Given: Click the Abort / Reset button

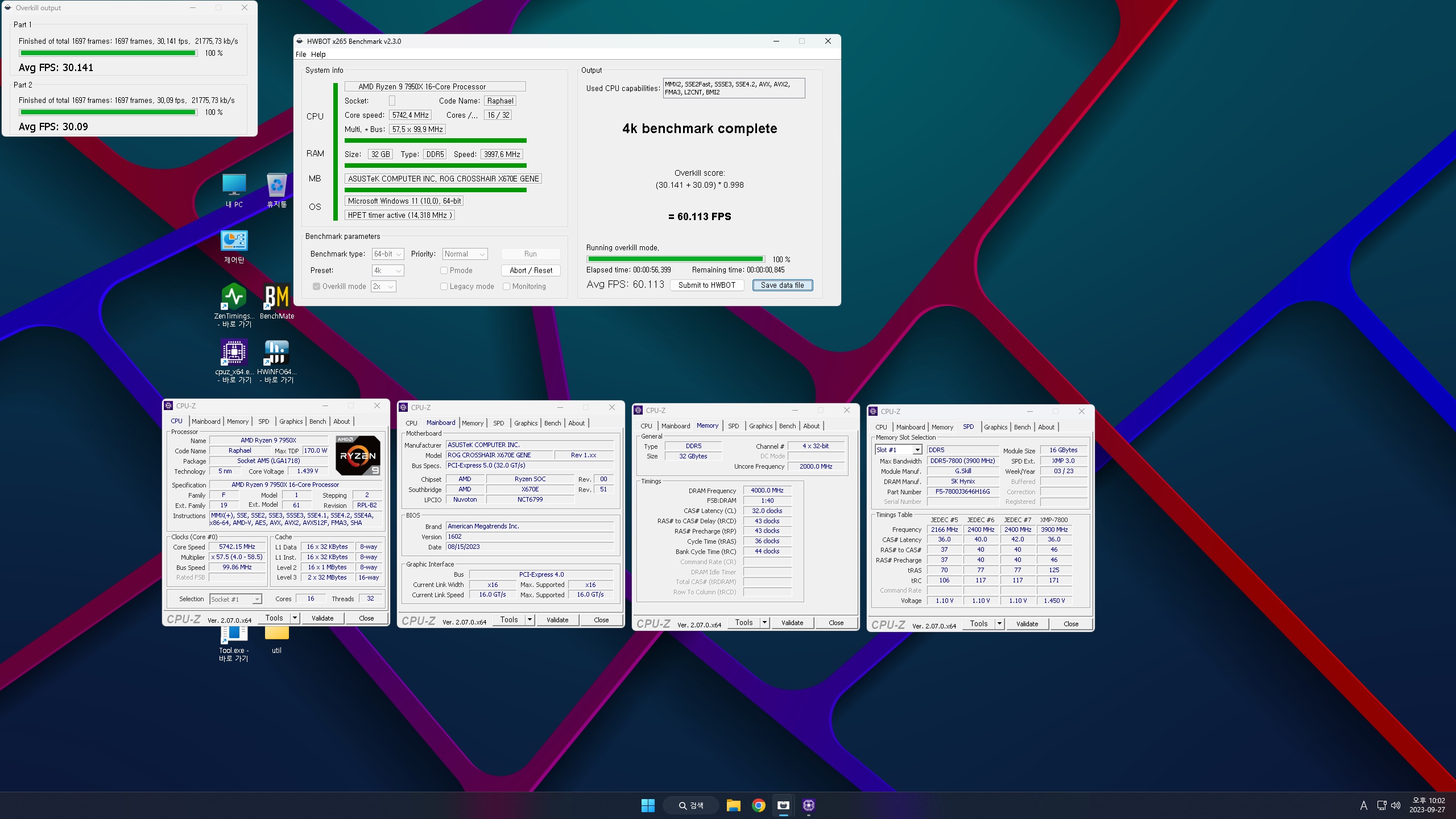Looking at the screenshot, I should (x=531, y=271).
